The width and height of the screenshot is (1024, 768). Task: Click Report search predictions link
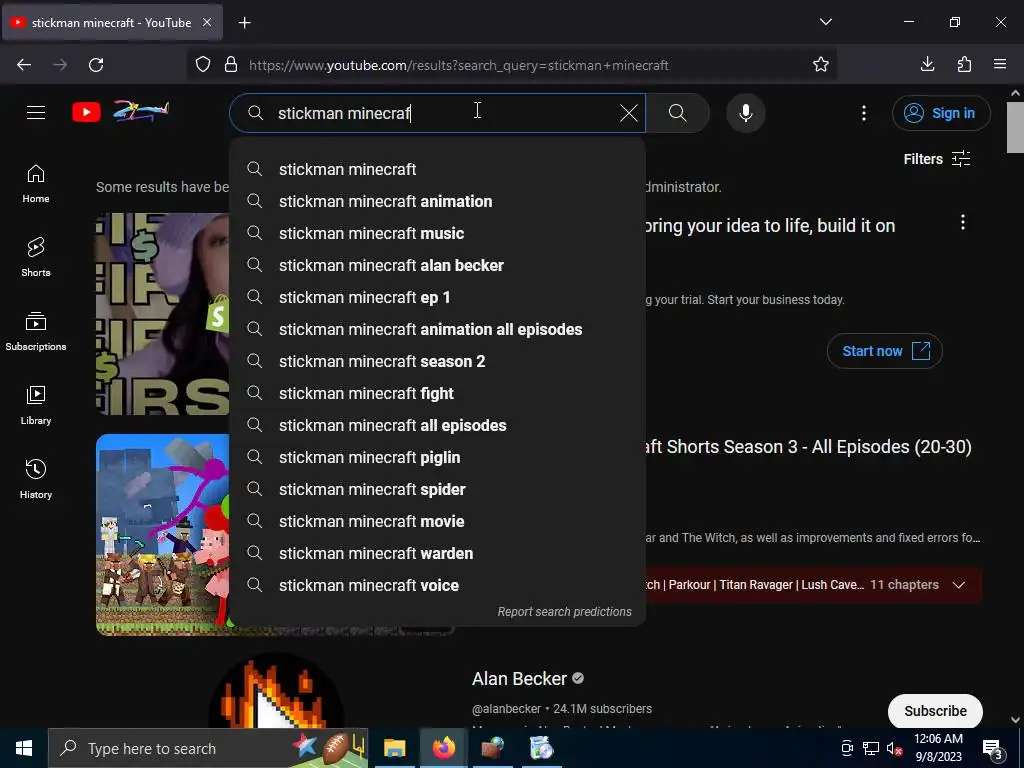(564, 612)
